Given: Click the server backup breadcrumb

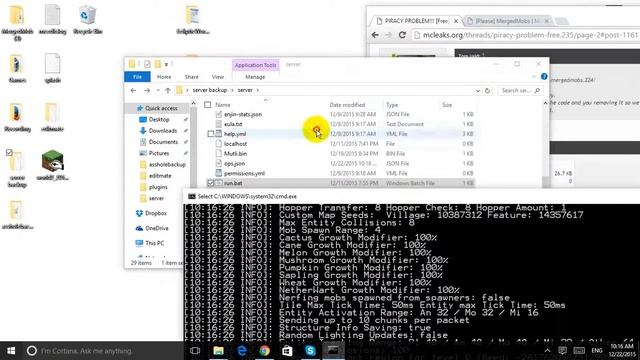Looking at the screenshot, I should coord(209,90).
